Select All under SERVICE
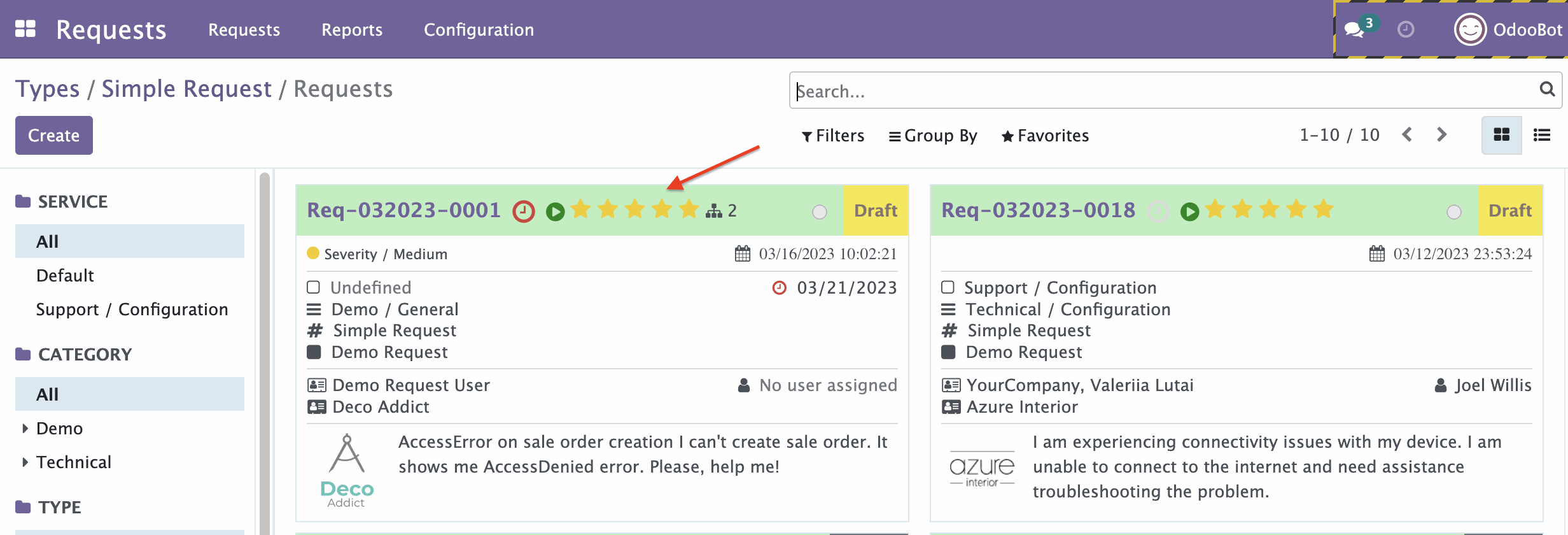This screenshot has width=1568, height=535. [x=130, y=241]
